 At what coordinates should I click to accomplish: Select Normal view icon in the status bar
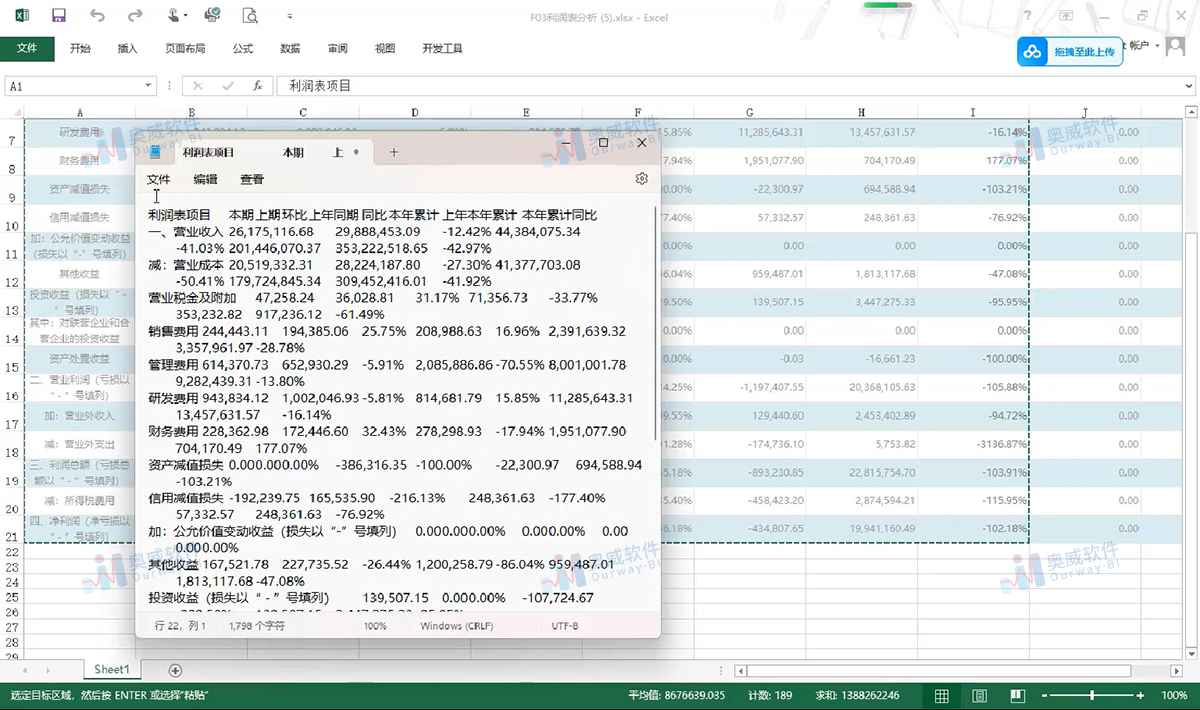coord(940,695)
